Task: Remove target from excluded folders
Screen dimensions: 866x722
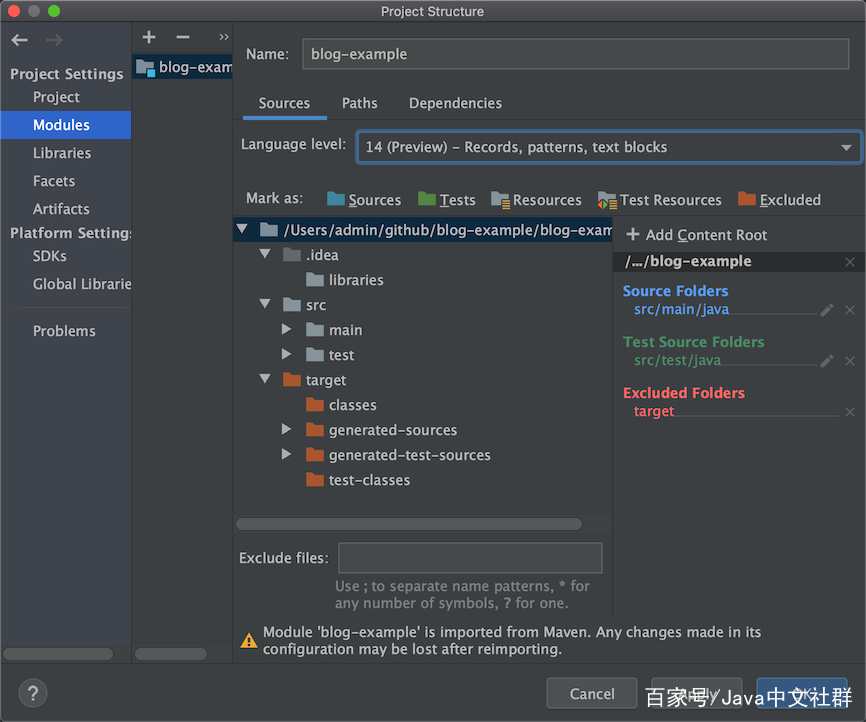Action: click(x=850, y=412)
